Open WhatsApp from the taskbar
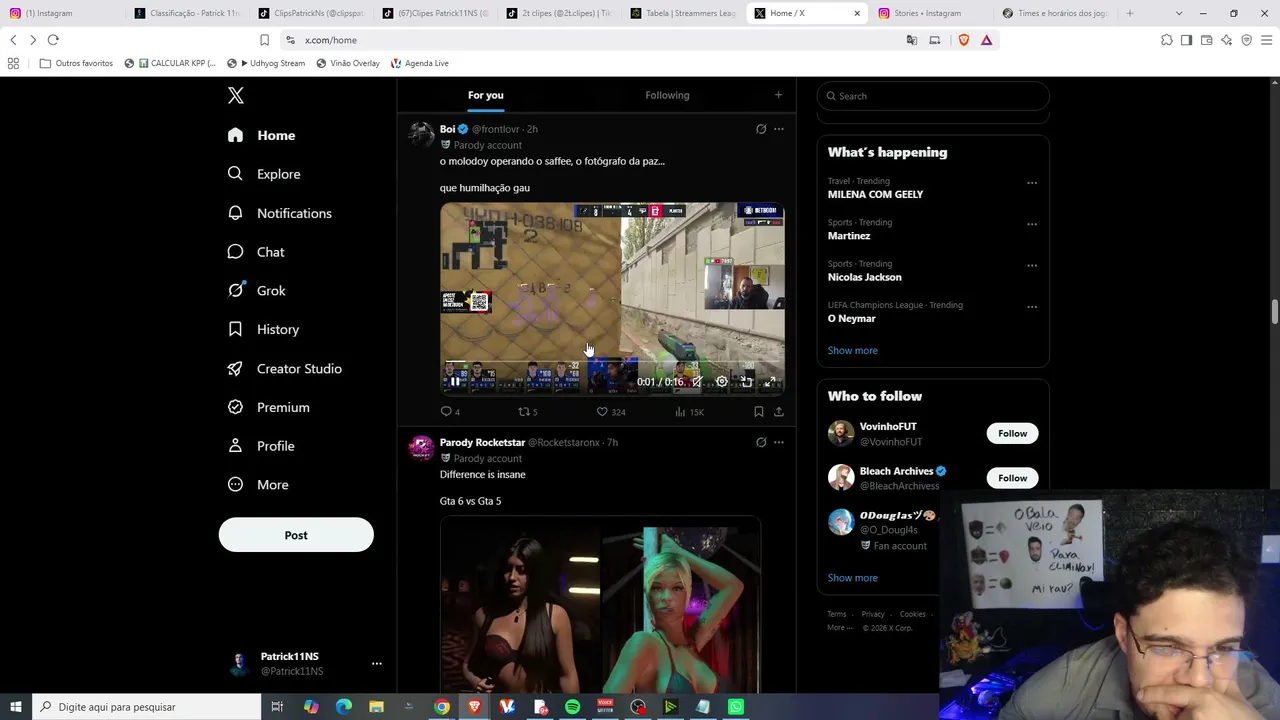1280x720 pixels. click(x=736, y=707)
